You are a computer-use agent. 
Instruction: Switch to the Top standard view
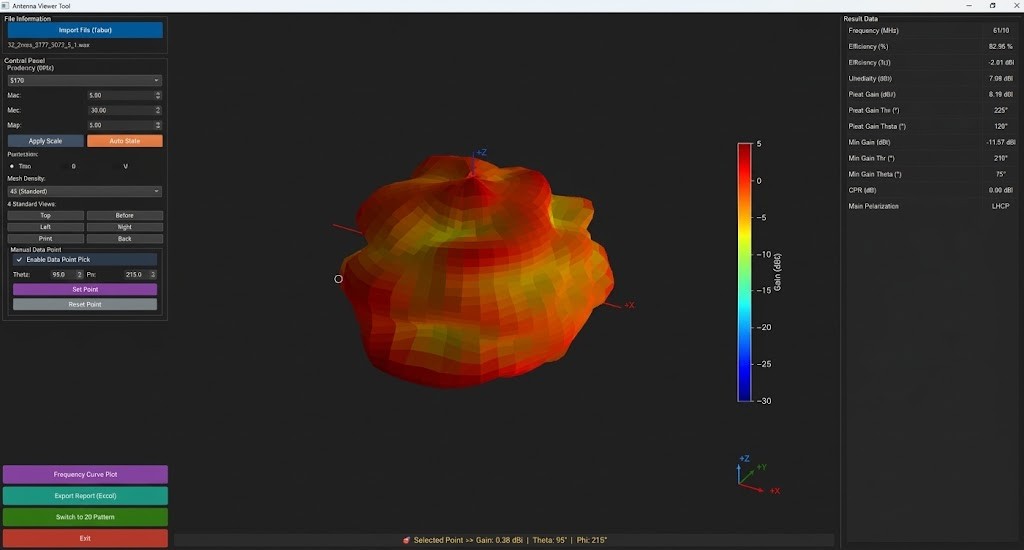point(46,215)
